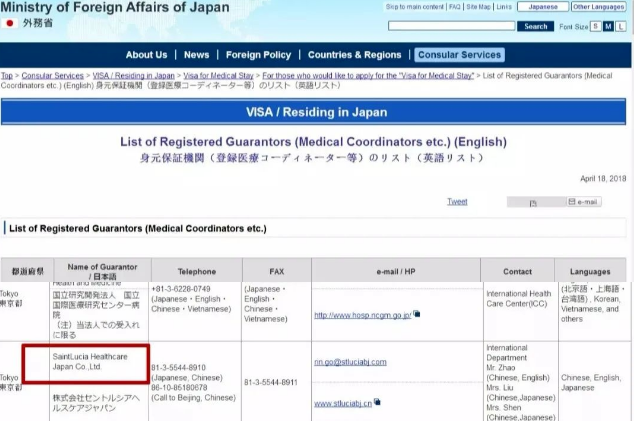Click the Tweet link

click(x=457, y=202)
